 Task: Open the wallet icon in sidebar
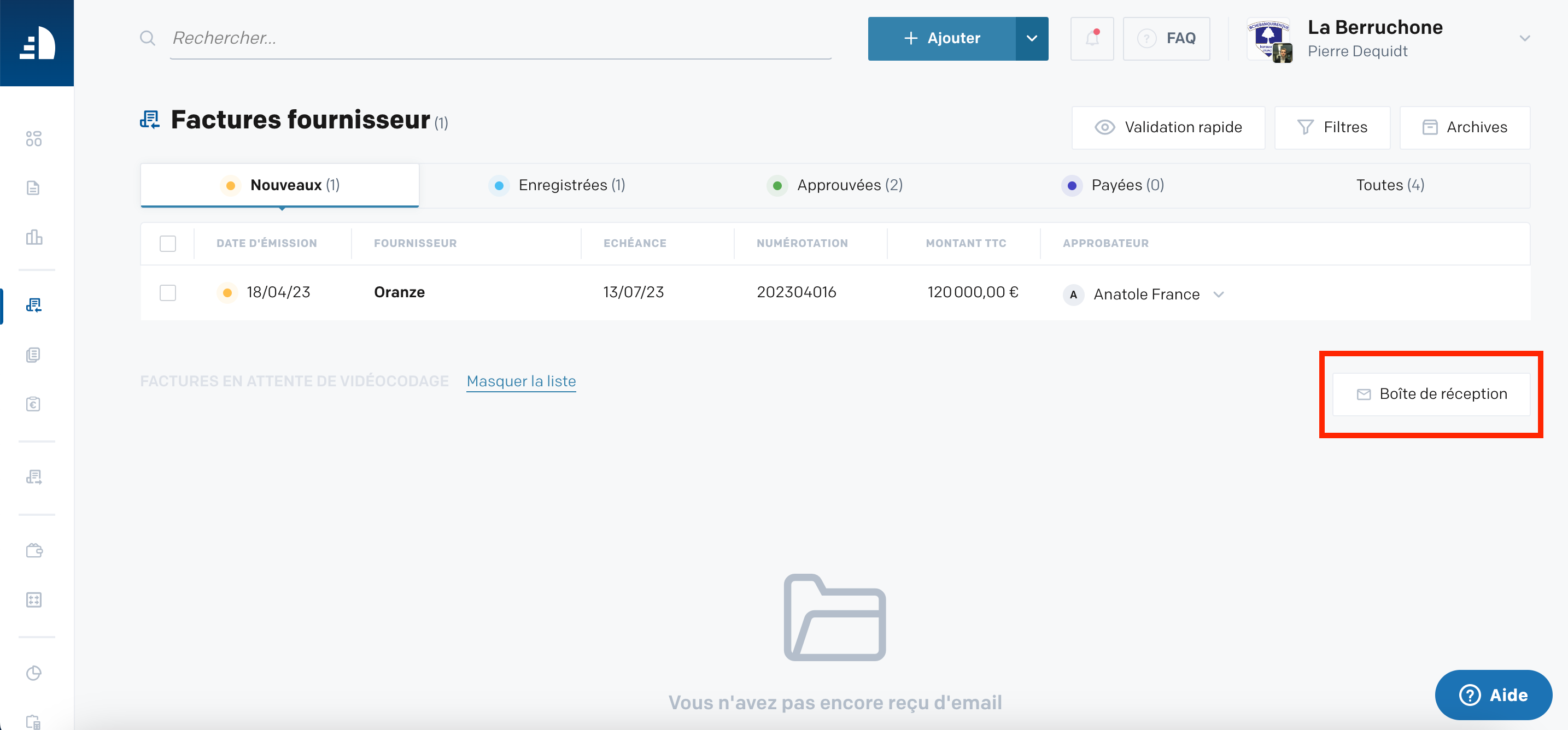[x=34, y=551]
